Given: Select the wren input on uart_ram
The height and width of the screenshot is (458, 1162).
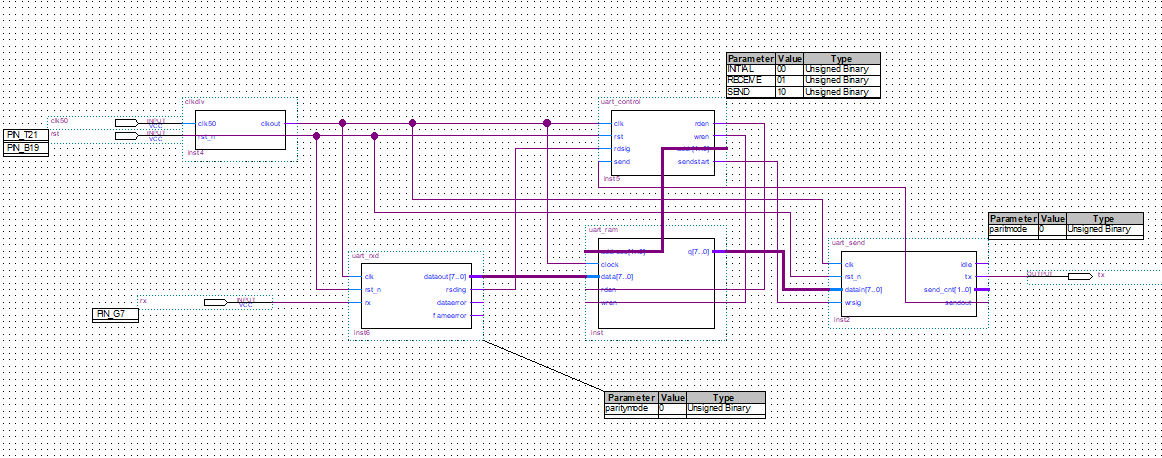Looking at the screenshot, I should pos(608,302).
